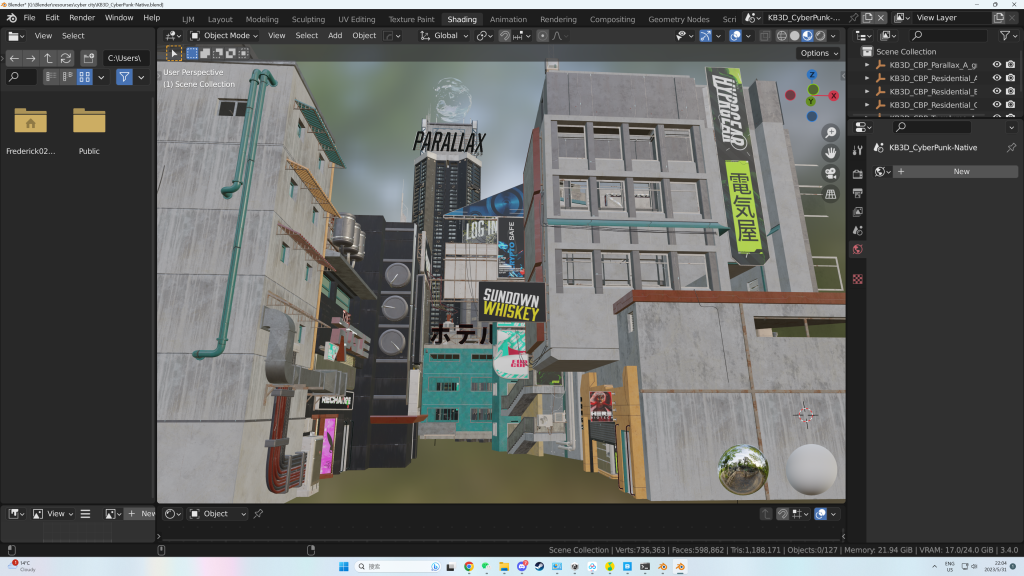The width and height of the screenshot is (1024, 576).
Task: Click the hand pan-view gizmo
Action: [831, 153]
